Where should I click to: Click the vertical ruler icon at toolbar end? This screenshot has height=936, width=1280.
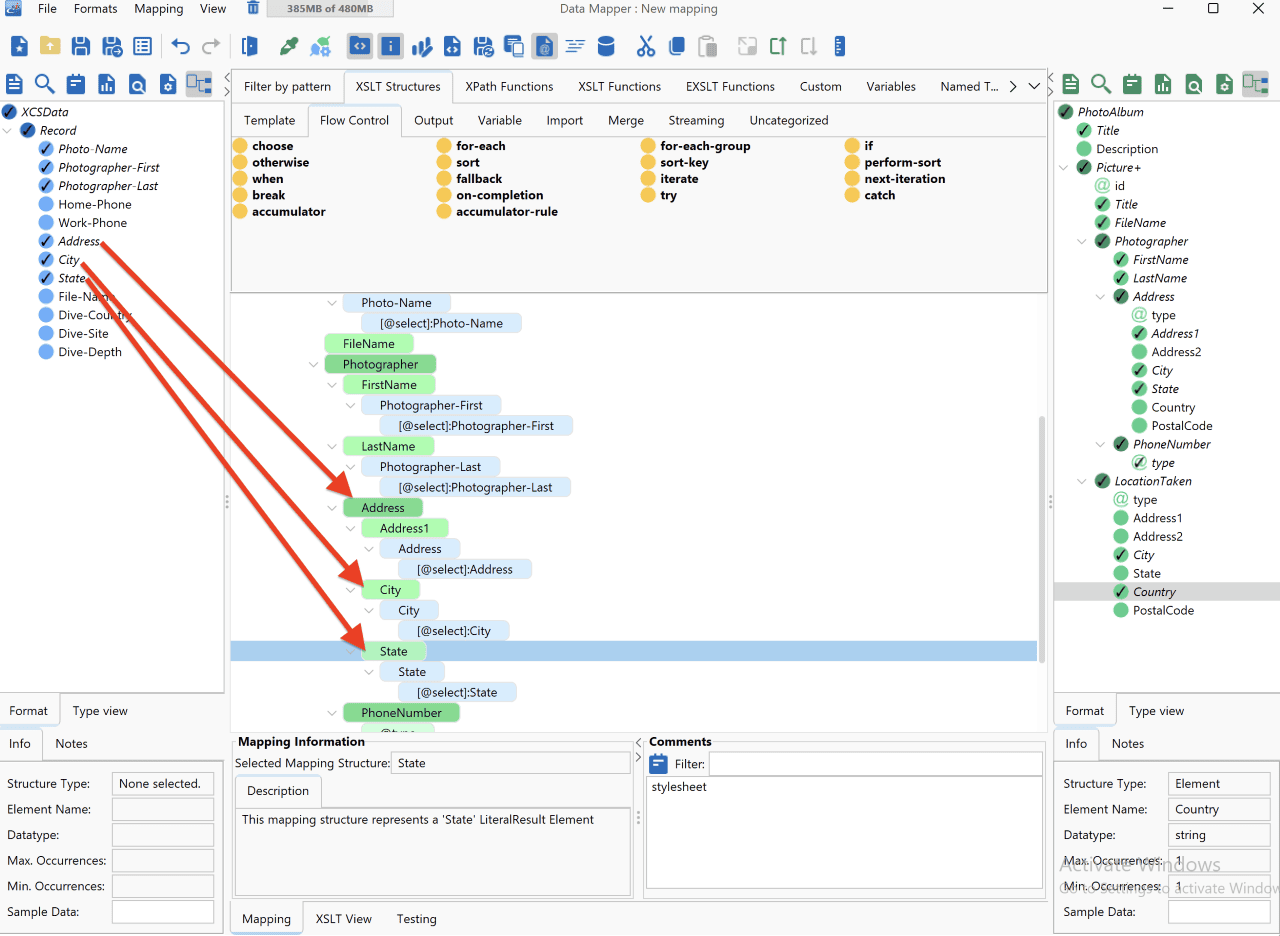(839, 46)
